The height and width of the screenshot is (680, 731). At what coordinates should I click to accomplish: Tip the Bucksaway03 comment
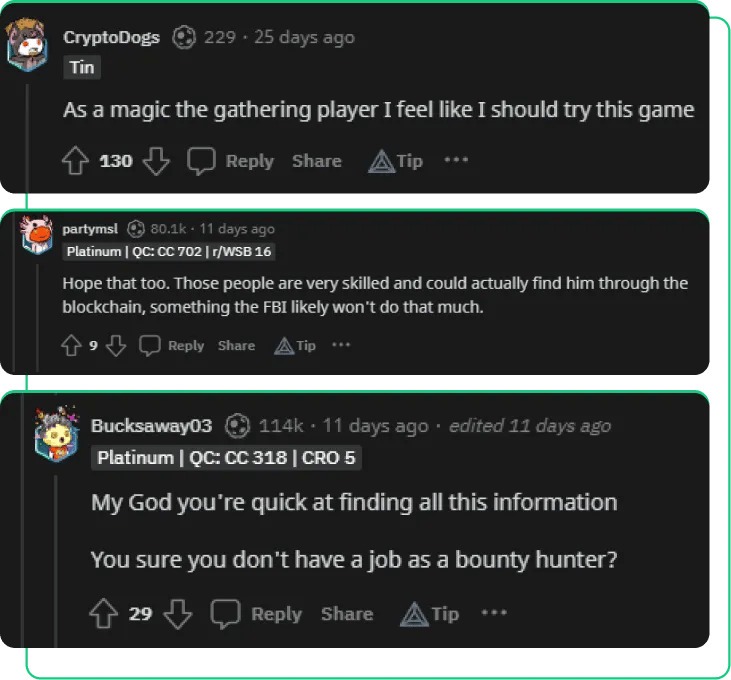430,614
